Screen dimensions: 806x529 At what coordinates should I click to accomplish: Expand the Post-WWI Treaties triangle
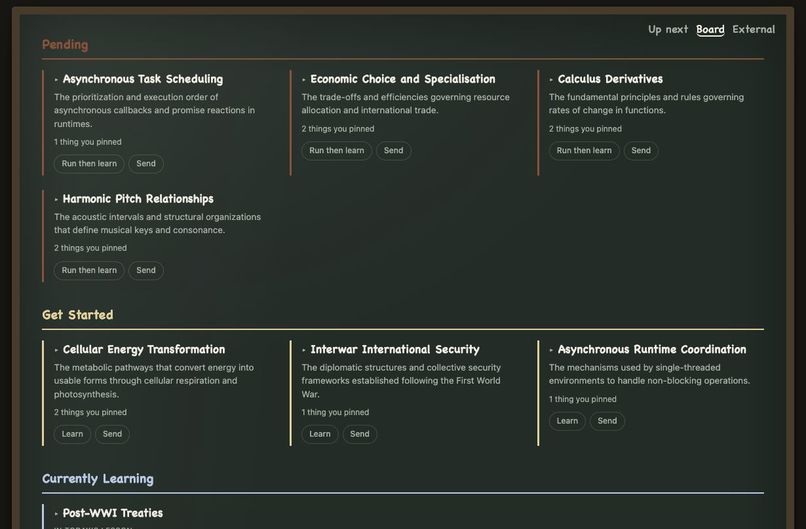coord(56,514)
